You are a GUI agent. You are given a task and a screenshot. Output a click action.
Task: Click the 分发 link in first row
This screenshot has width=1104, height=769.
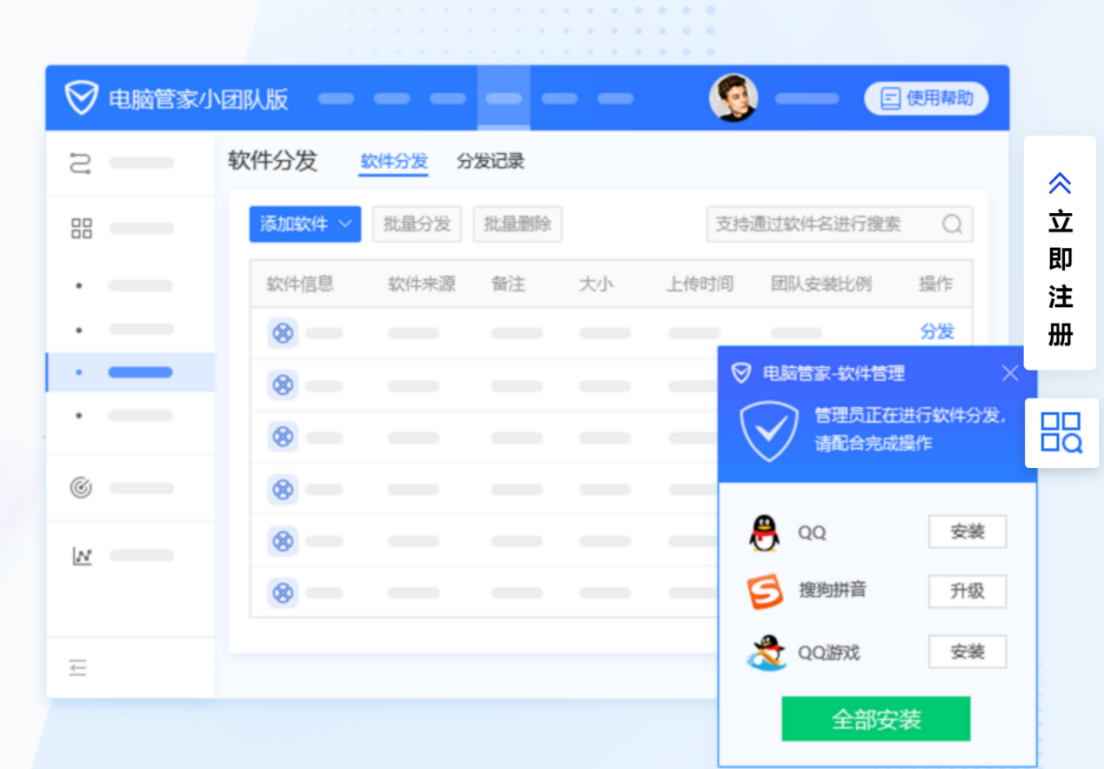937,332
